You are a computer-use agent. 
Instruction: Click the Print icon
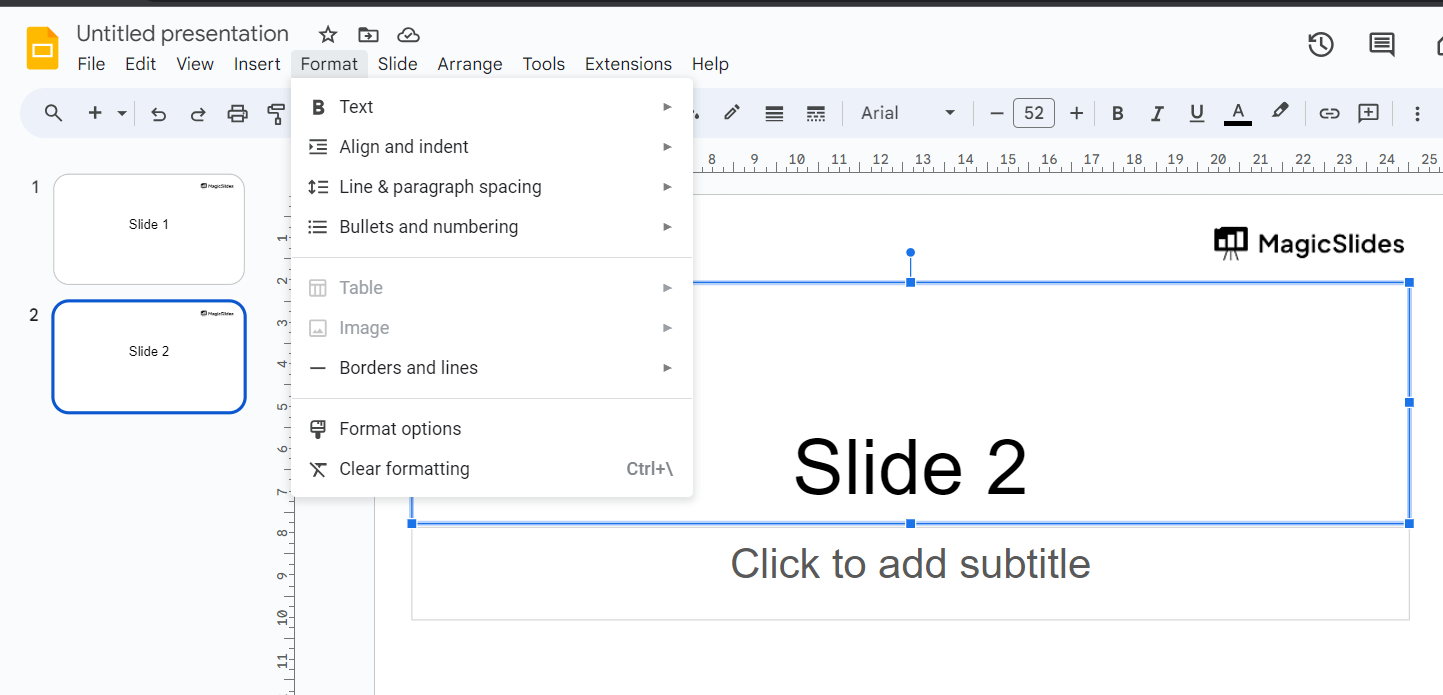point(237,114)
